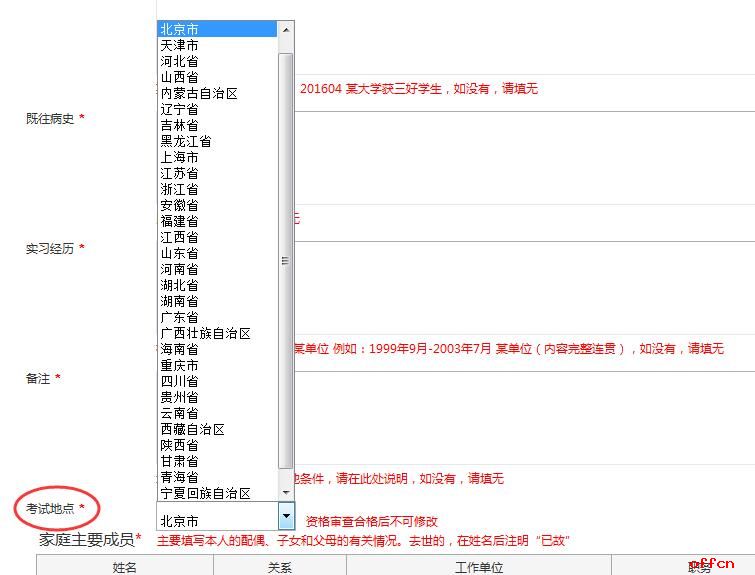755x575 pixels.
Task: Click the list scrollbar up arrow
Action: (x=286, y=29)
